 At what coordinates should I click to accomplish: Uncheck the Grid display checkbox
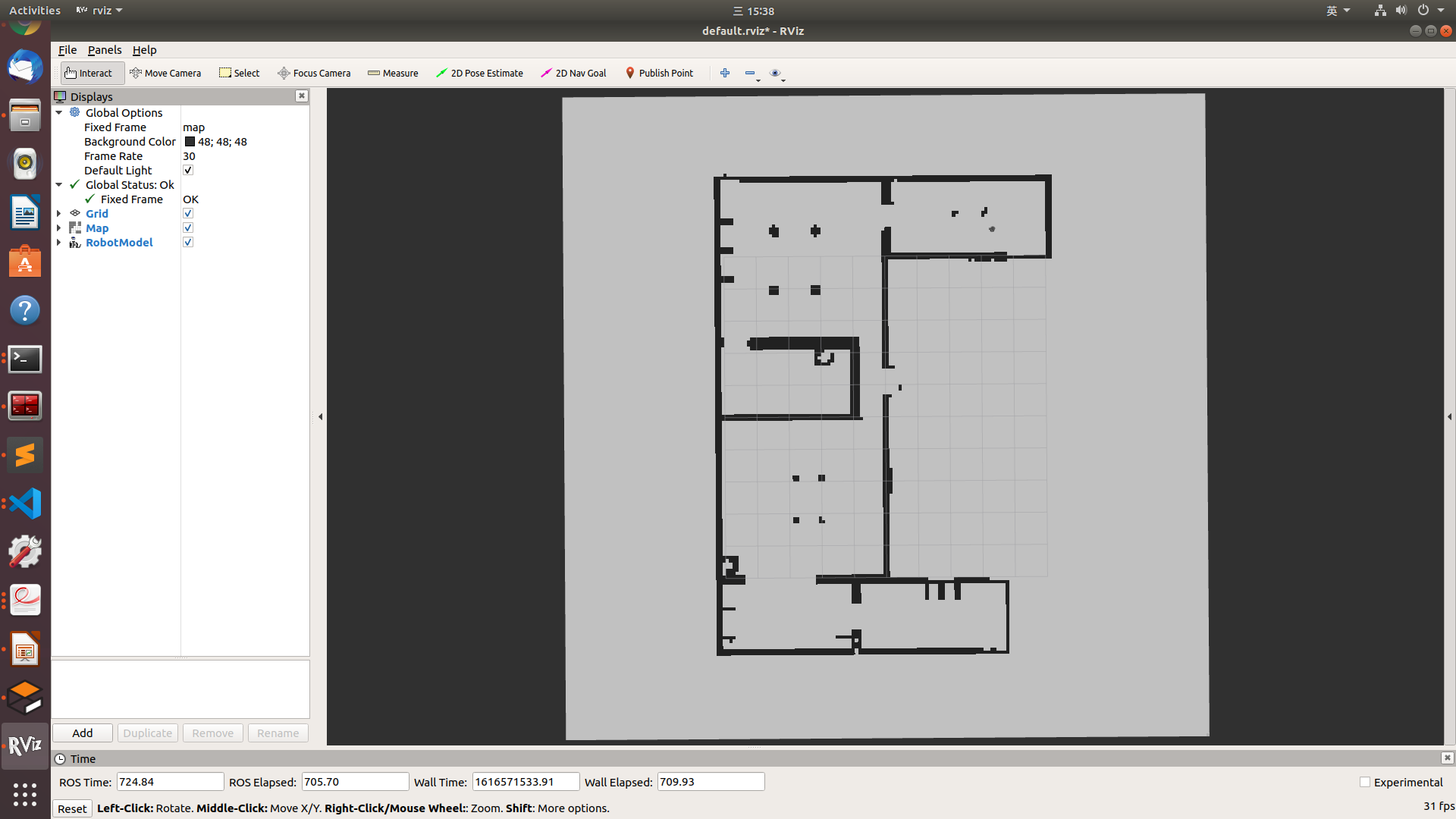(188, 213)
